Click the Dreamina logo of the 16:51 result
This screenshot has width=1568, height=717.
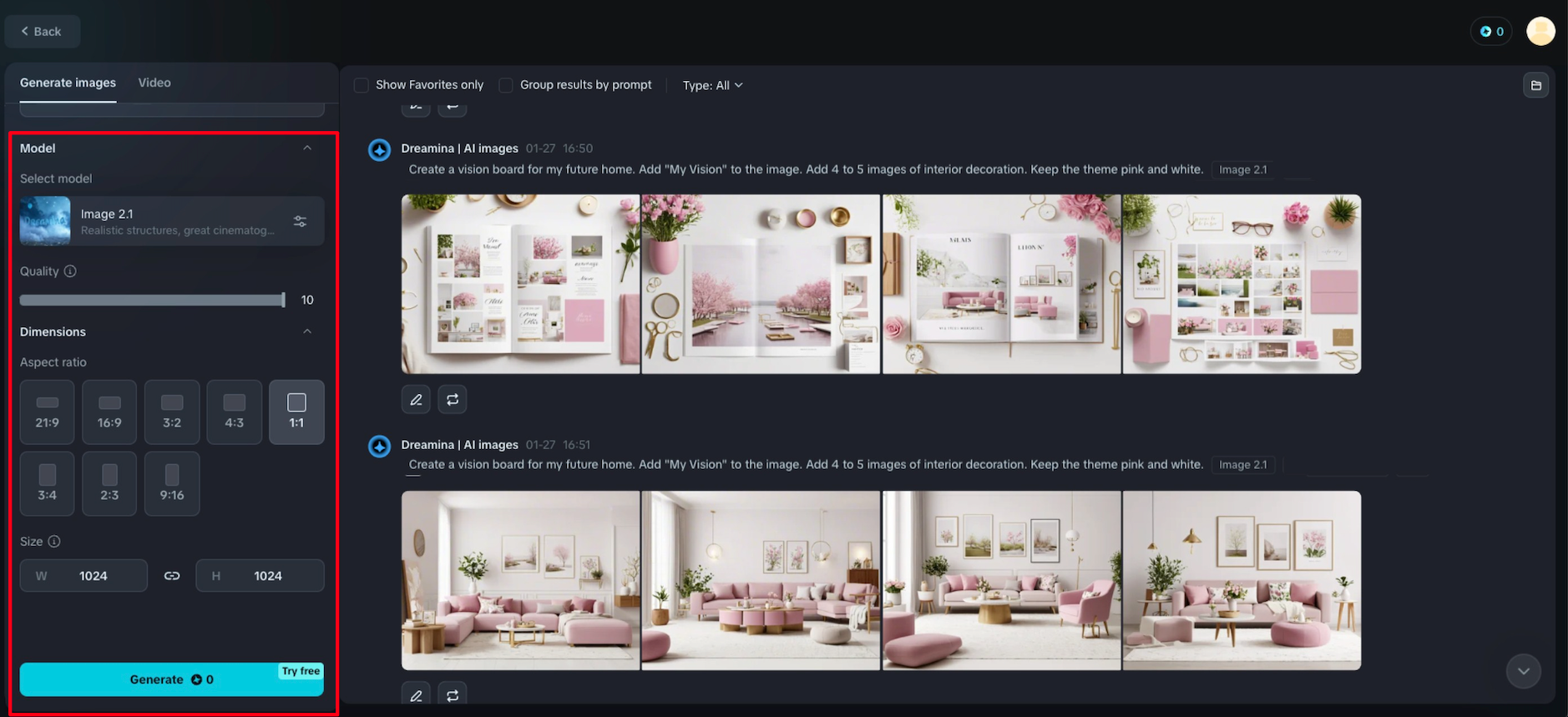[380, 447]
